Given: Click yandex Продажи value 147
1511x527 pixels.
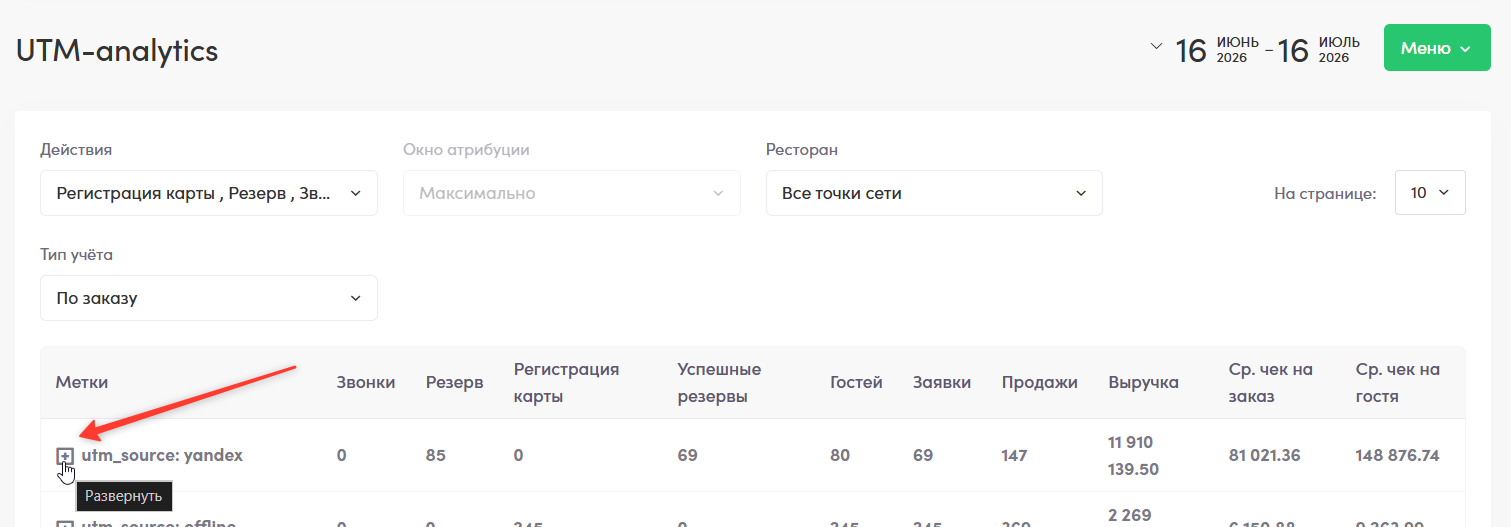Looking at the screenshot, I should tap(1015, 456).
